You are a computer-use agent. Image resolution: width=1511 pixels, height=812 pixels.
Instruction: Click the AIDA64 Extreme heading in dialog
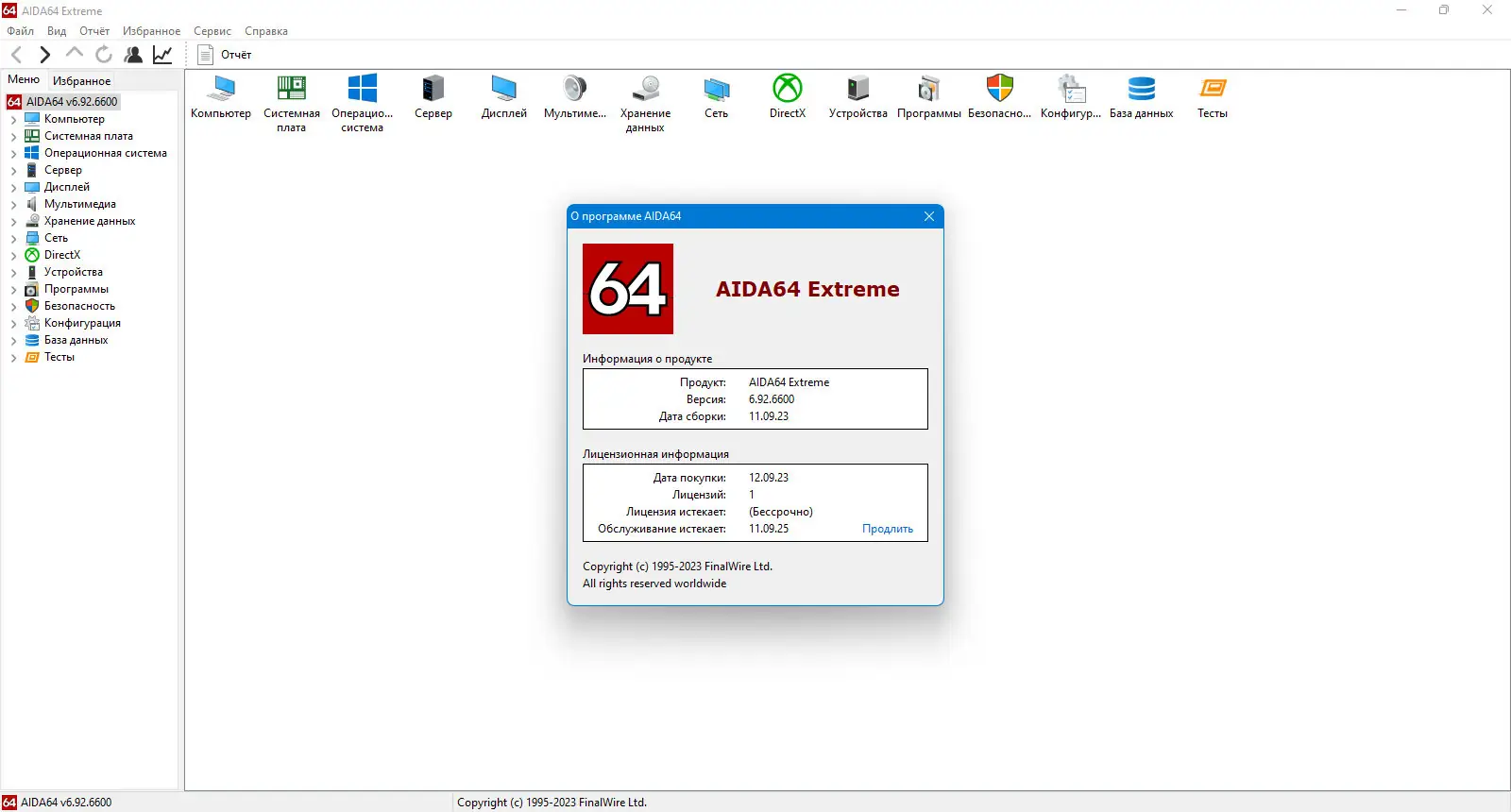click(x=807, y=289)
